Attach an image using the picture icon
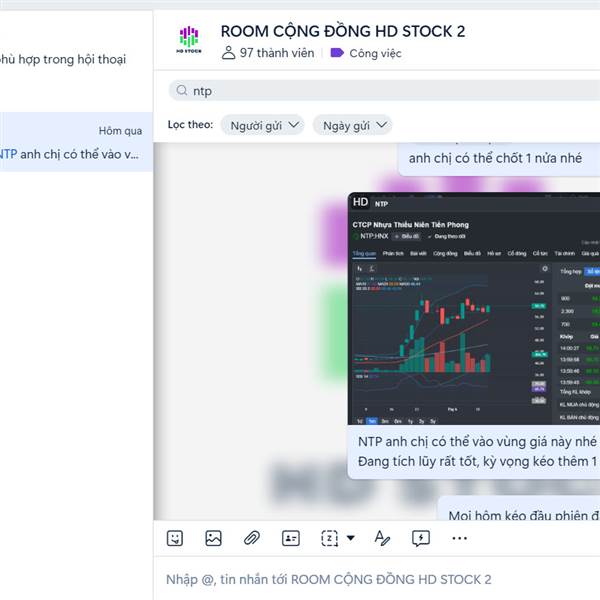 pyautogui.click(x=213, y=538)
